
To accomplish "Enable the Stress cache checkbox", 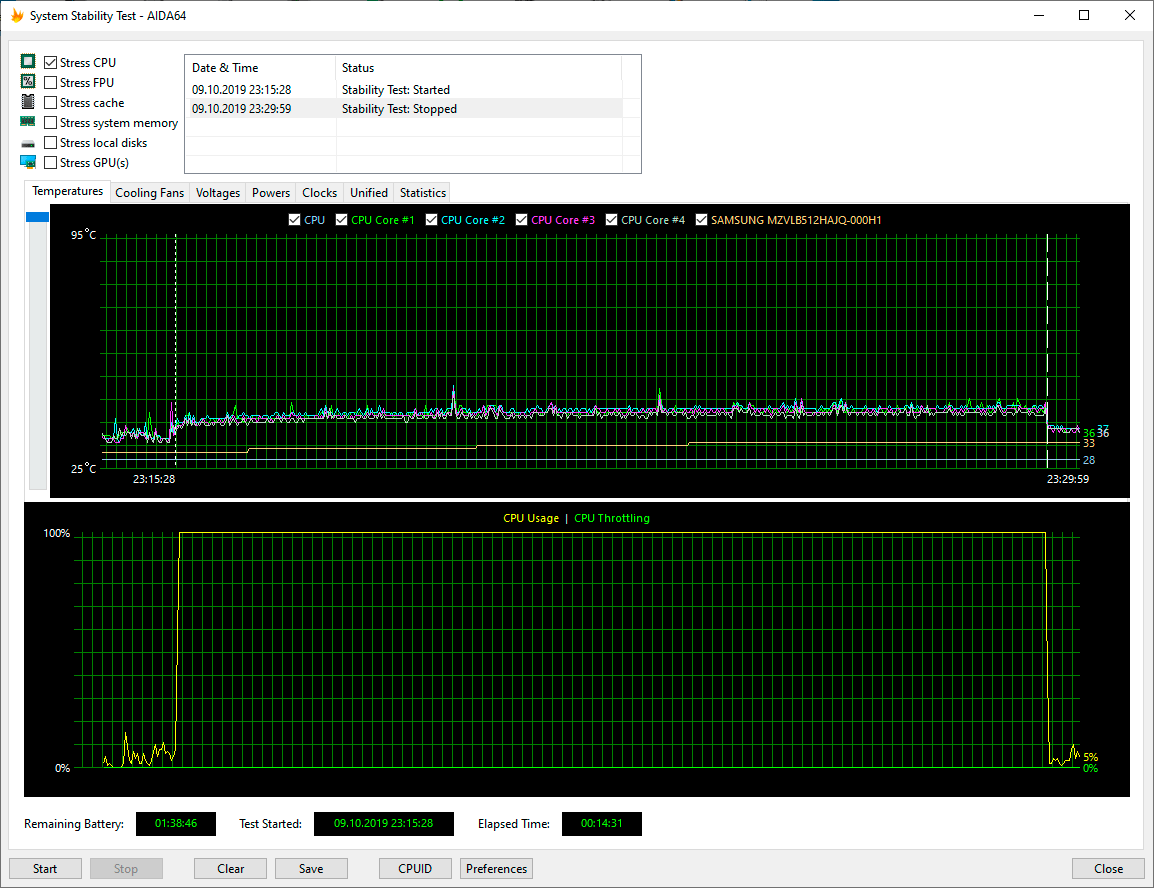I will pos(50,102).
